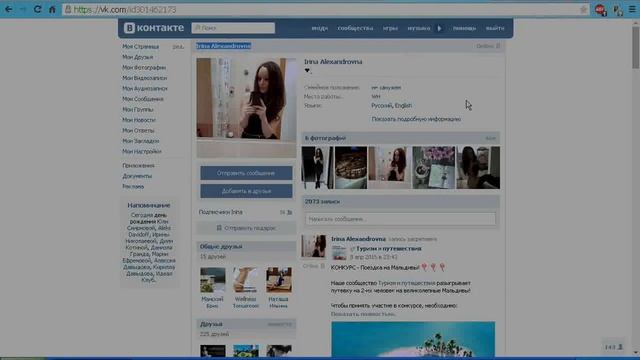640x360 pixels.
Task: Focus the Поиск search field
Action: click(x=233, y=28)
